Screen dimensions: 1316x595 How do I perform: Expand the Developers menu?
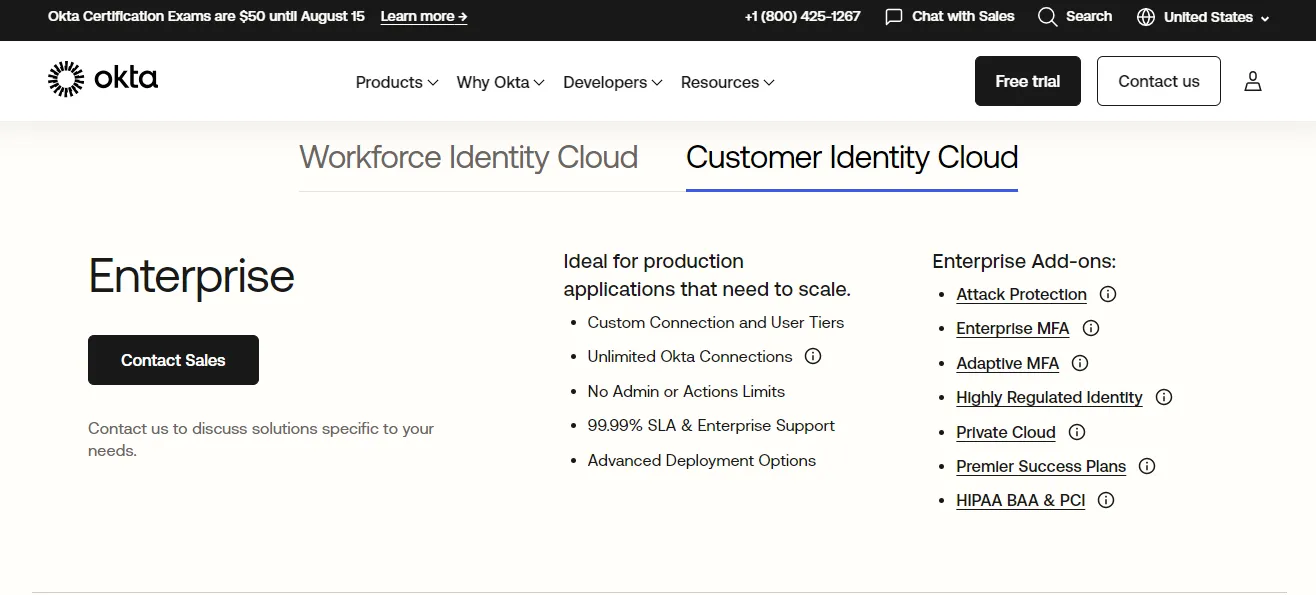[x=613, y=82]
